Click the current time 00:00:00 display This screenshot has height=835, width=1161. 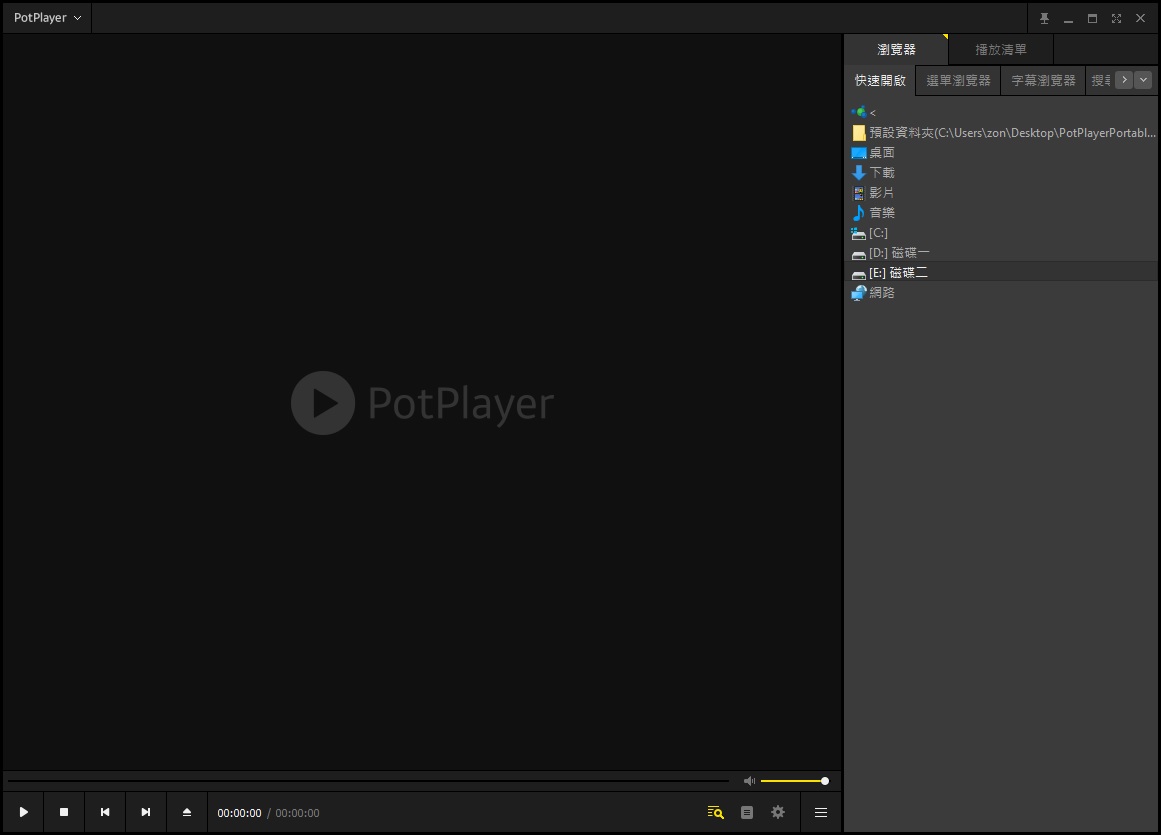coord(239,813)
